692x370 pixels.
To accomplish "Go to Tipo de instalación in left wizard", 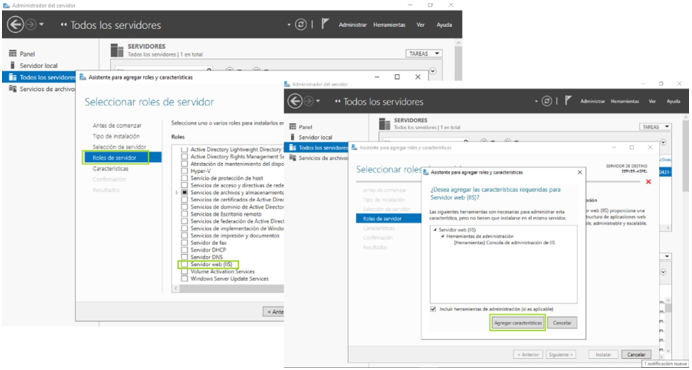I will (116, 136).
